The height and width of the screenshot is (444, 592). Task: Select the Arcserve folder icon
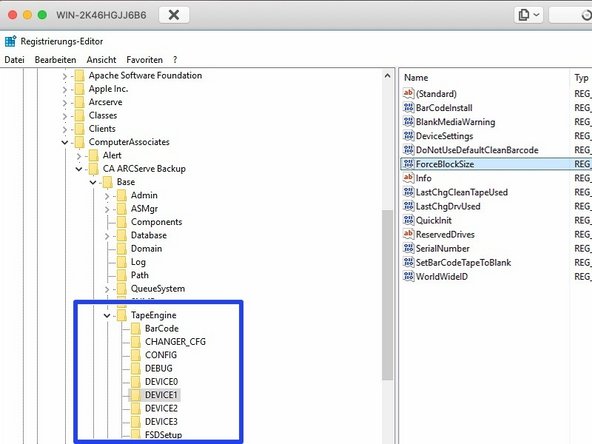[79, 102]
